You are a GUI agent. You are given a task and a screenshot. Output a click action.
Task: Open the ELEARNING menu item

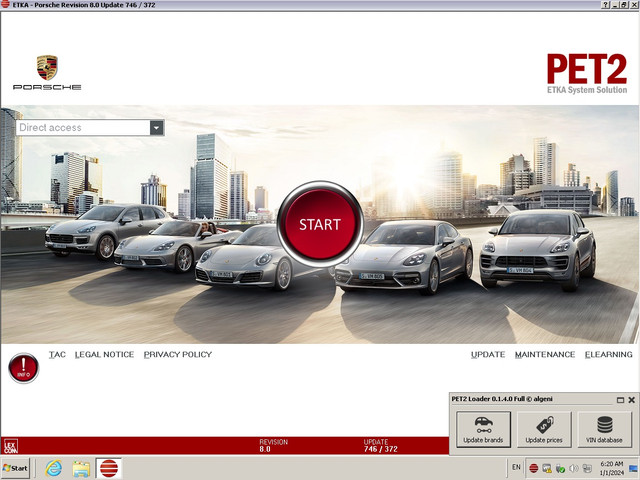[609, 354]
